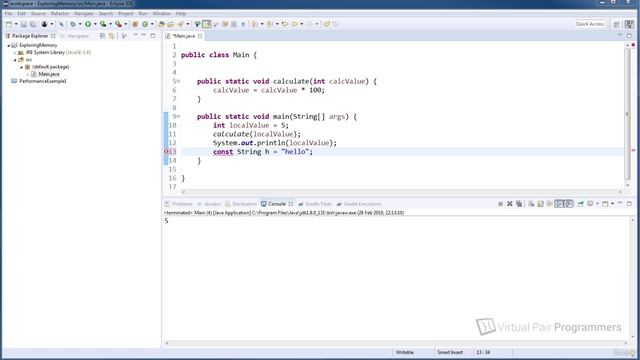Viewport: 640px width, 360px height.
Task: Open the Display Selected Console dropdown
Action: click(x=597, y=204)
